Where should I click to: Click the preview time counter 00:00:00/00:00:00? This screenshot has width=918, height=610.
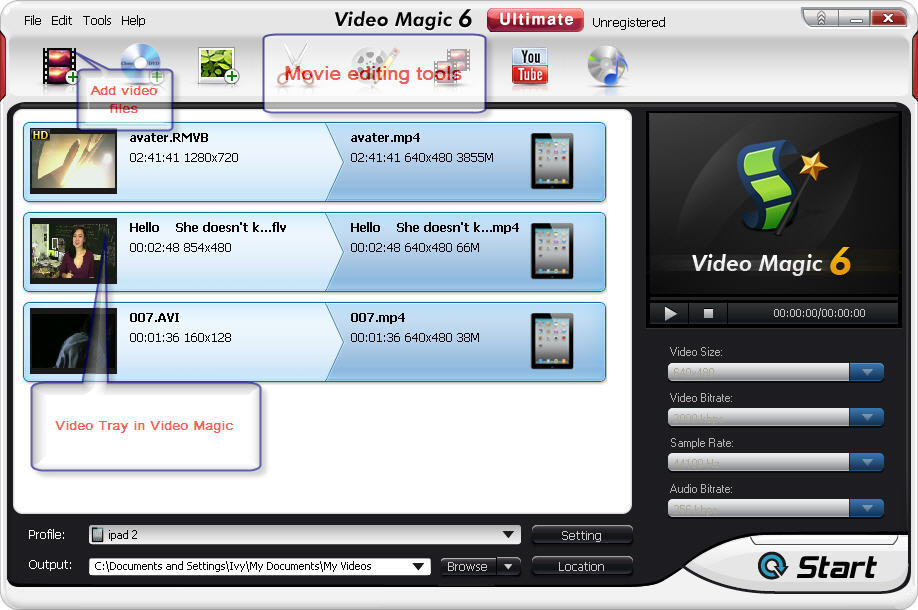(x=819, y=313)
